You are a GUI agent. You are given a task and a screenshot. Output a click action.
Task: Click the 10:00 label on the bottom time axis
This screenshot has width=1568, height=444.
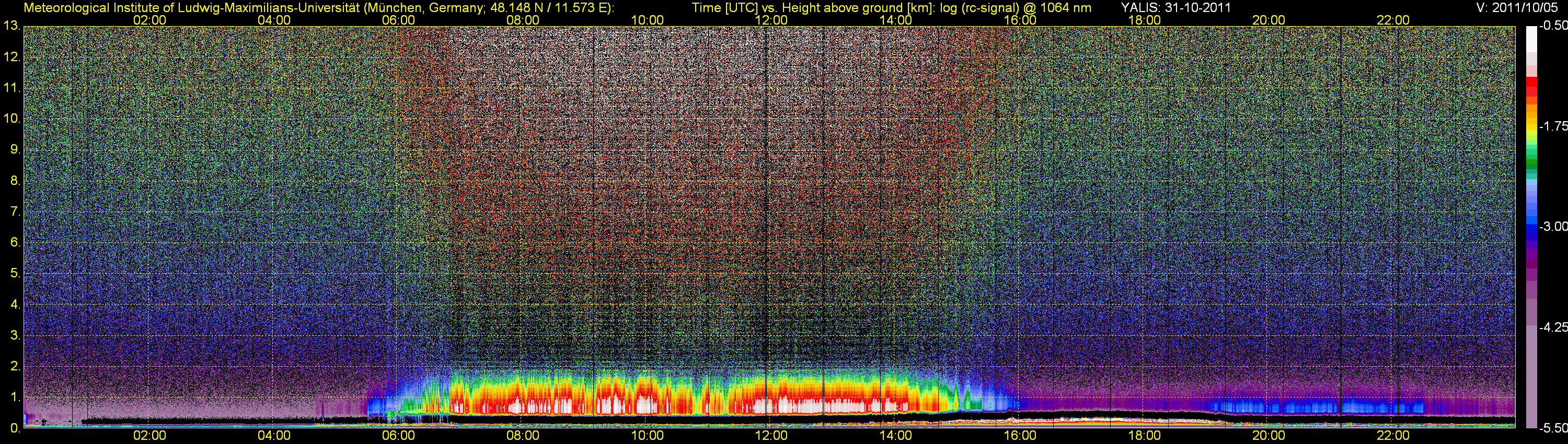pyautogui.click(x=647, y=436)
